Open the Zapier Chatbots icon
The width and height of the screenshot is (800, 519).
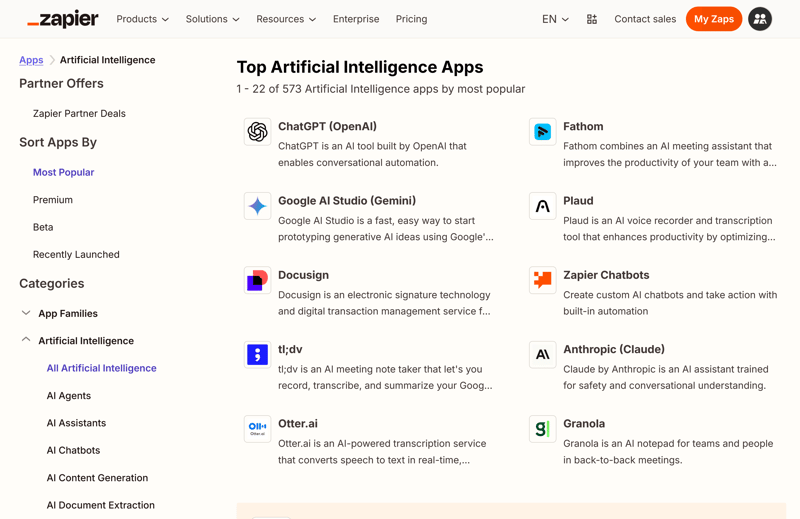click(x=542, y=280)
